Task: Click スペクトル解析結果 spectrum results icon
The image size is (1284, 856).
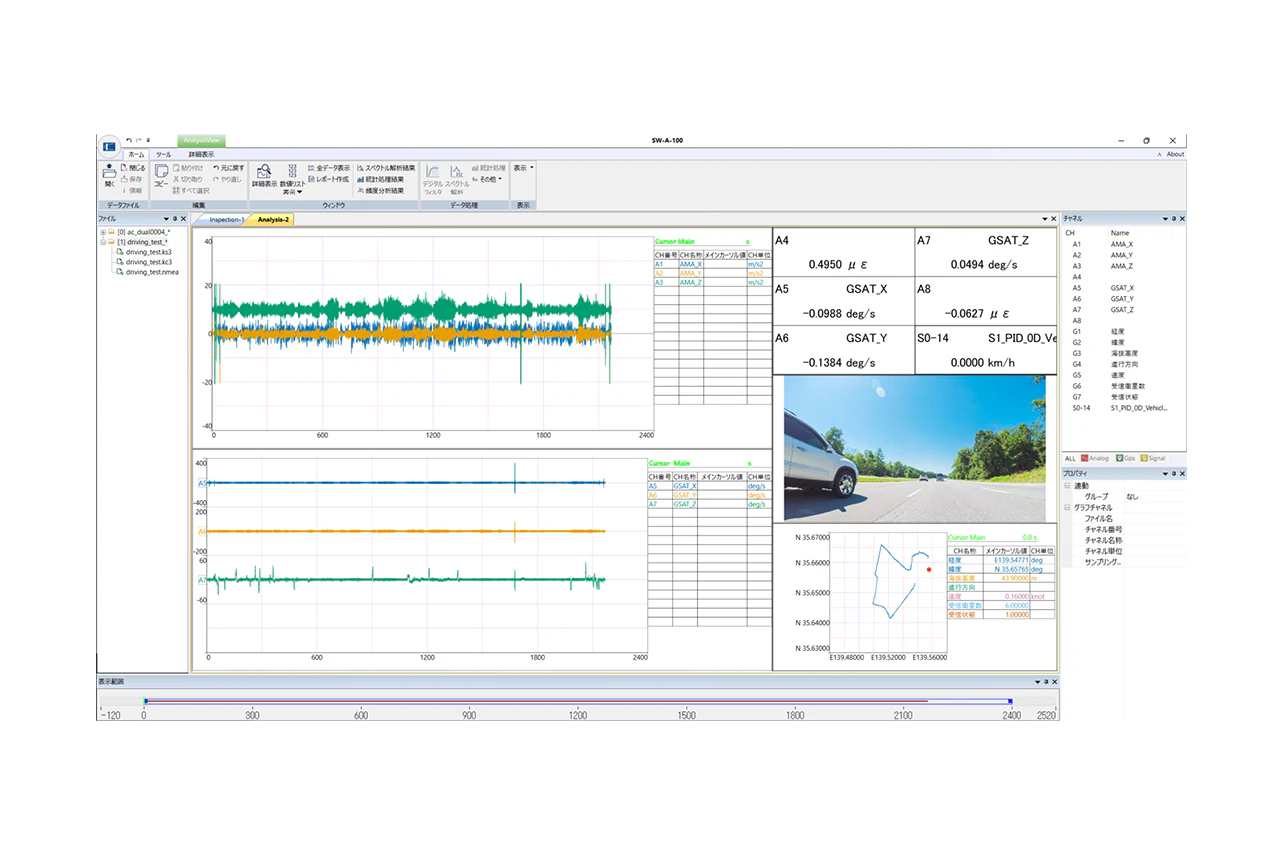Action: [x=385, y=168]
